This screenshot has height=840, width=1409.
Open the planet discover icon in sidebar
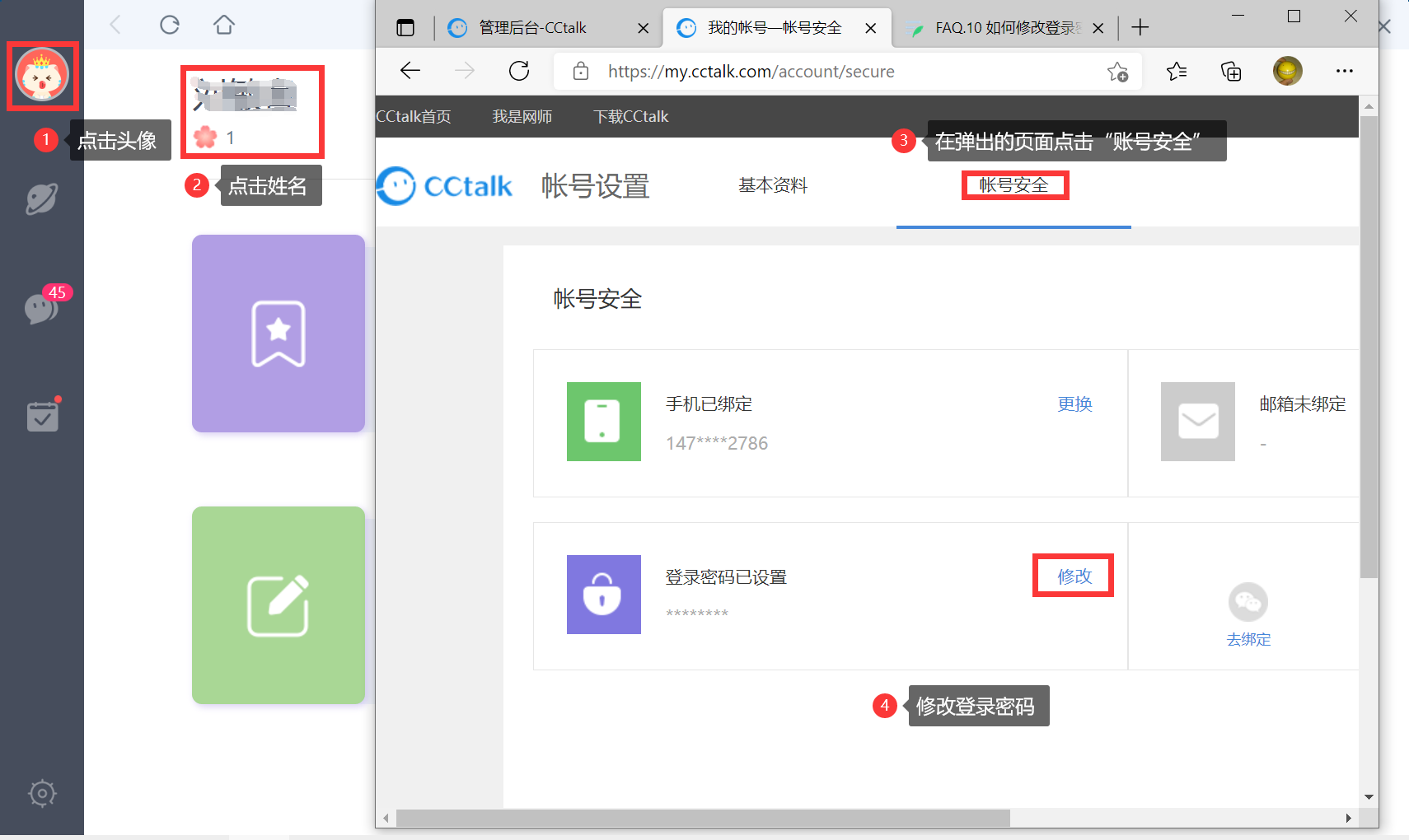tap(41, 199)
